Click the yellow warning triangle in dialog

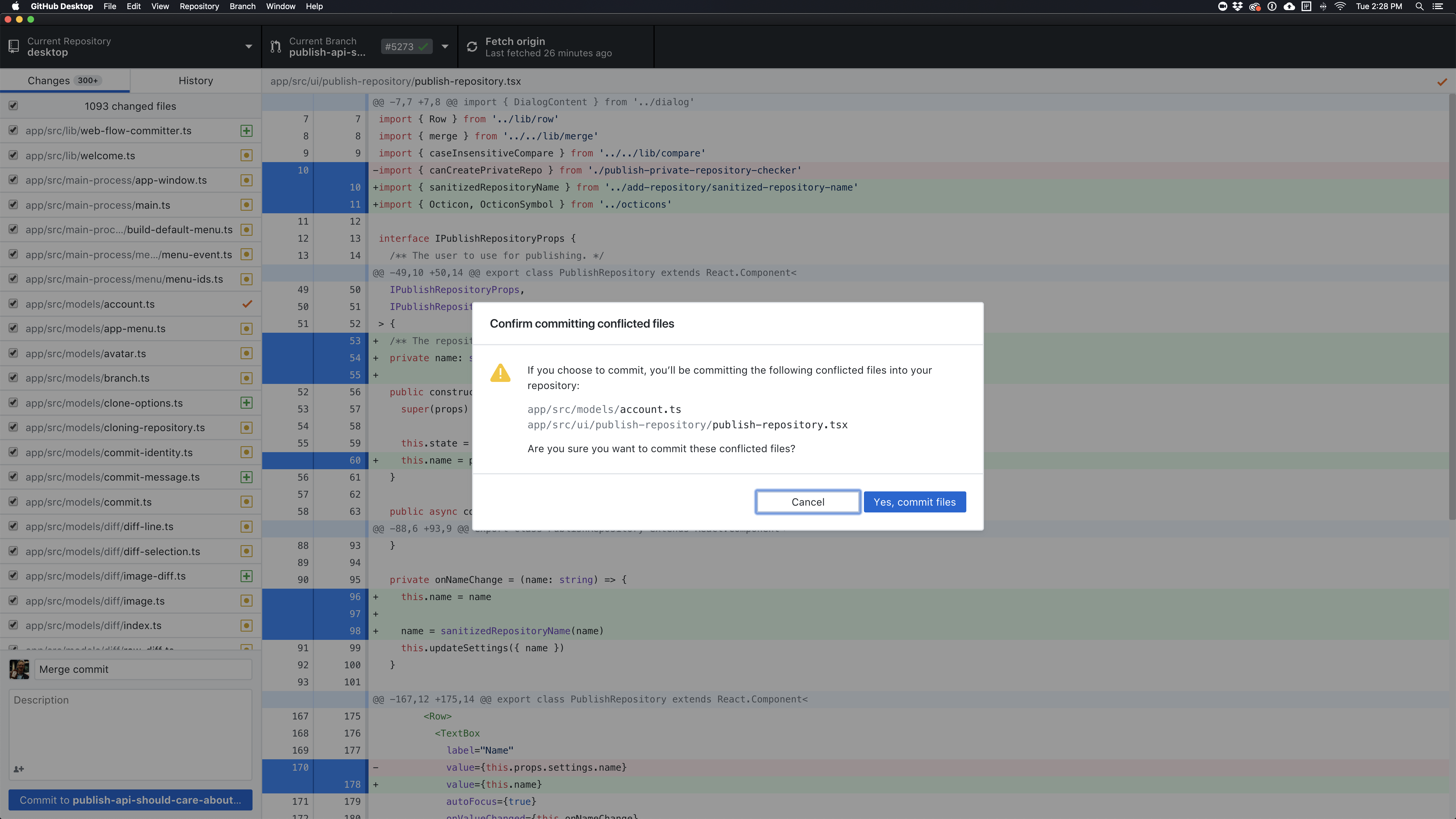point(500,373)
